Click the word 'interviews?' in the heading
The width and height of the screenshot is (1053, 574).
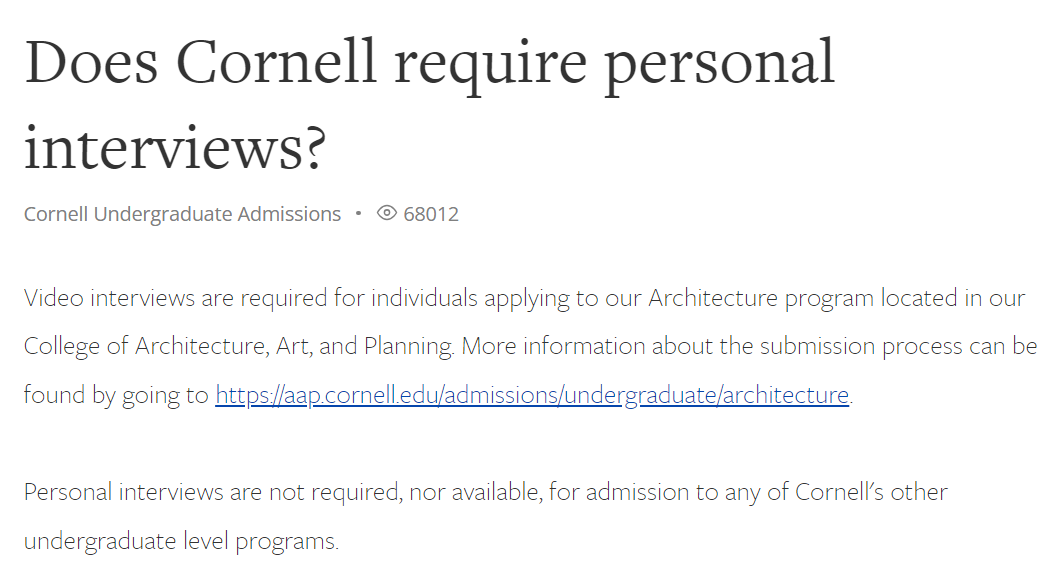pos(175,147)
